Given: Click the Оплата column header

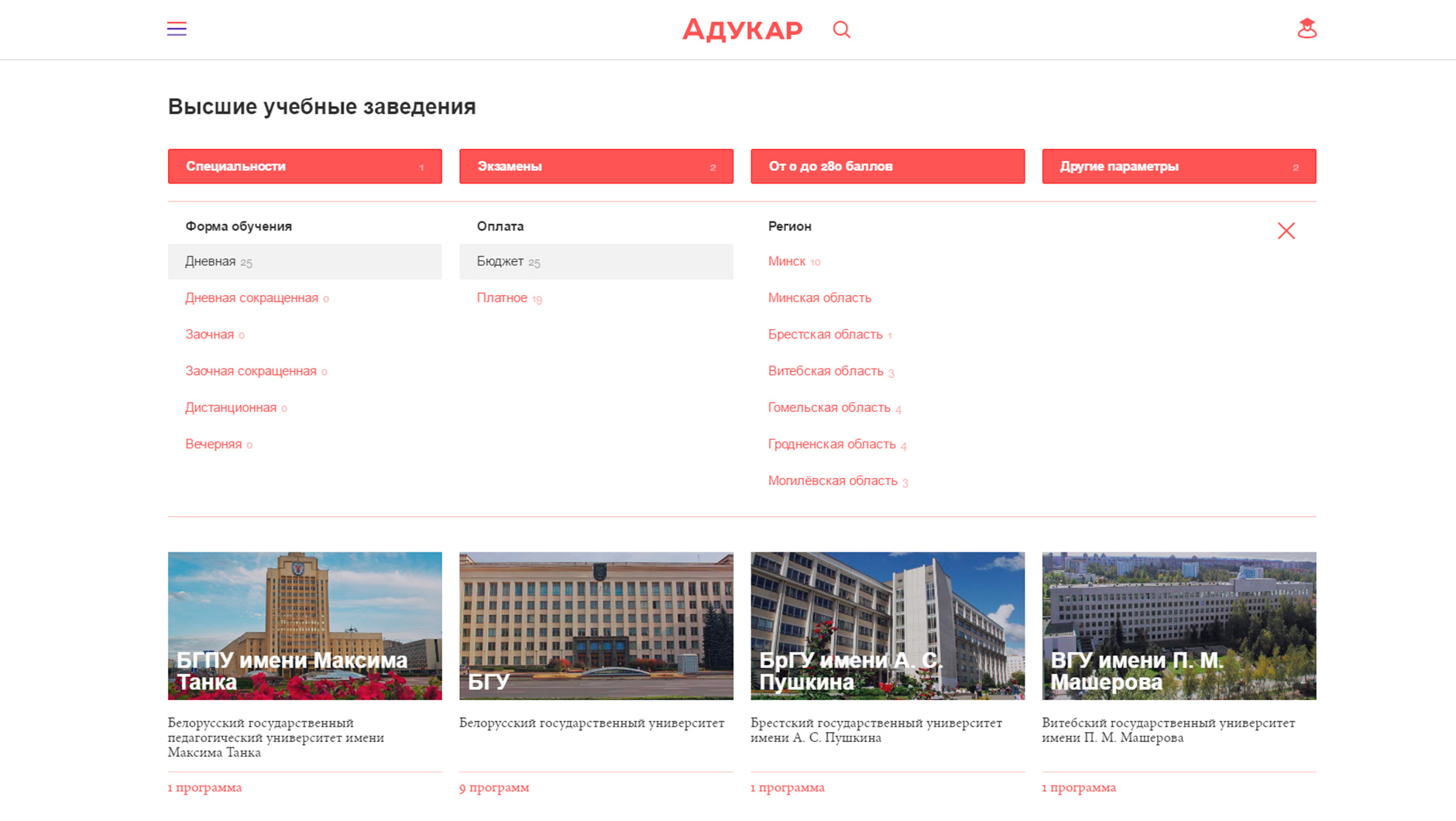Looking at the screenshot, I should (x=500, y=226).
